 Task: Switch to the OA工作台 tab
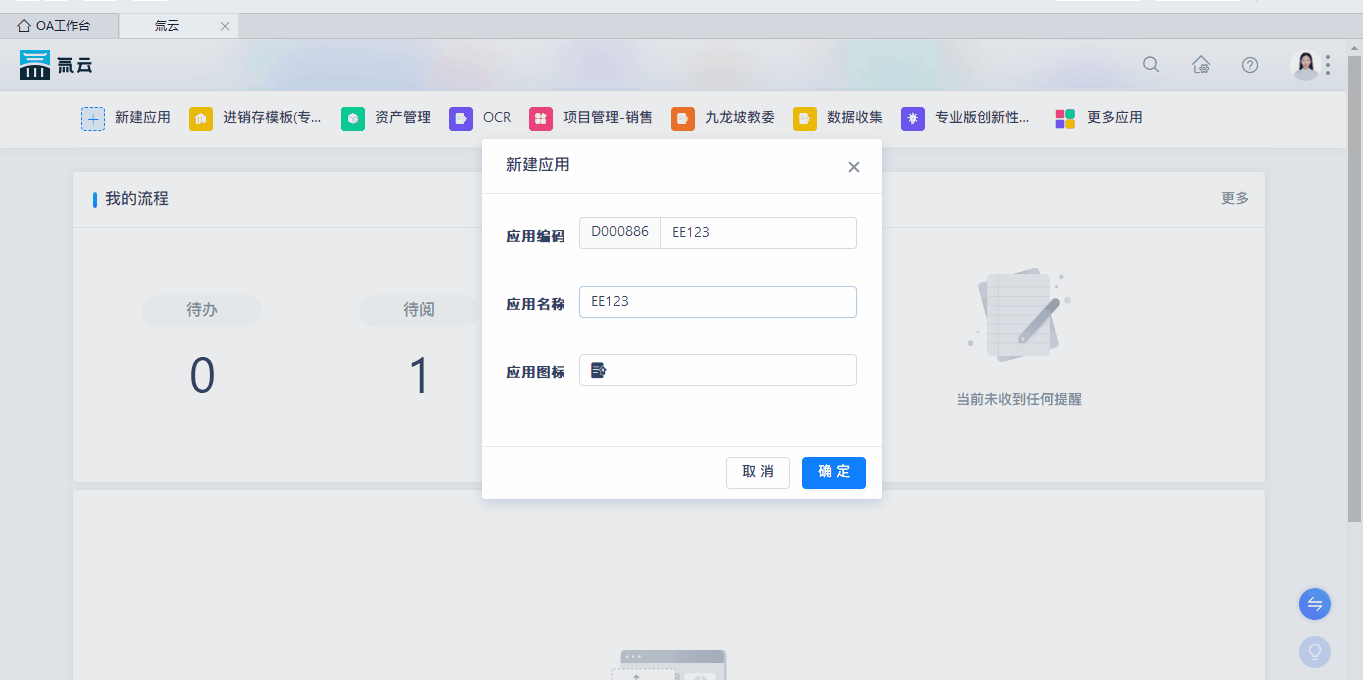pos(60,26)
